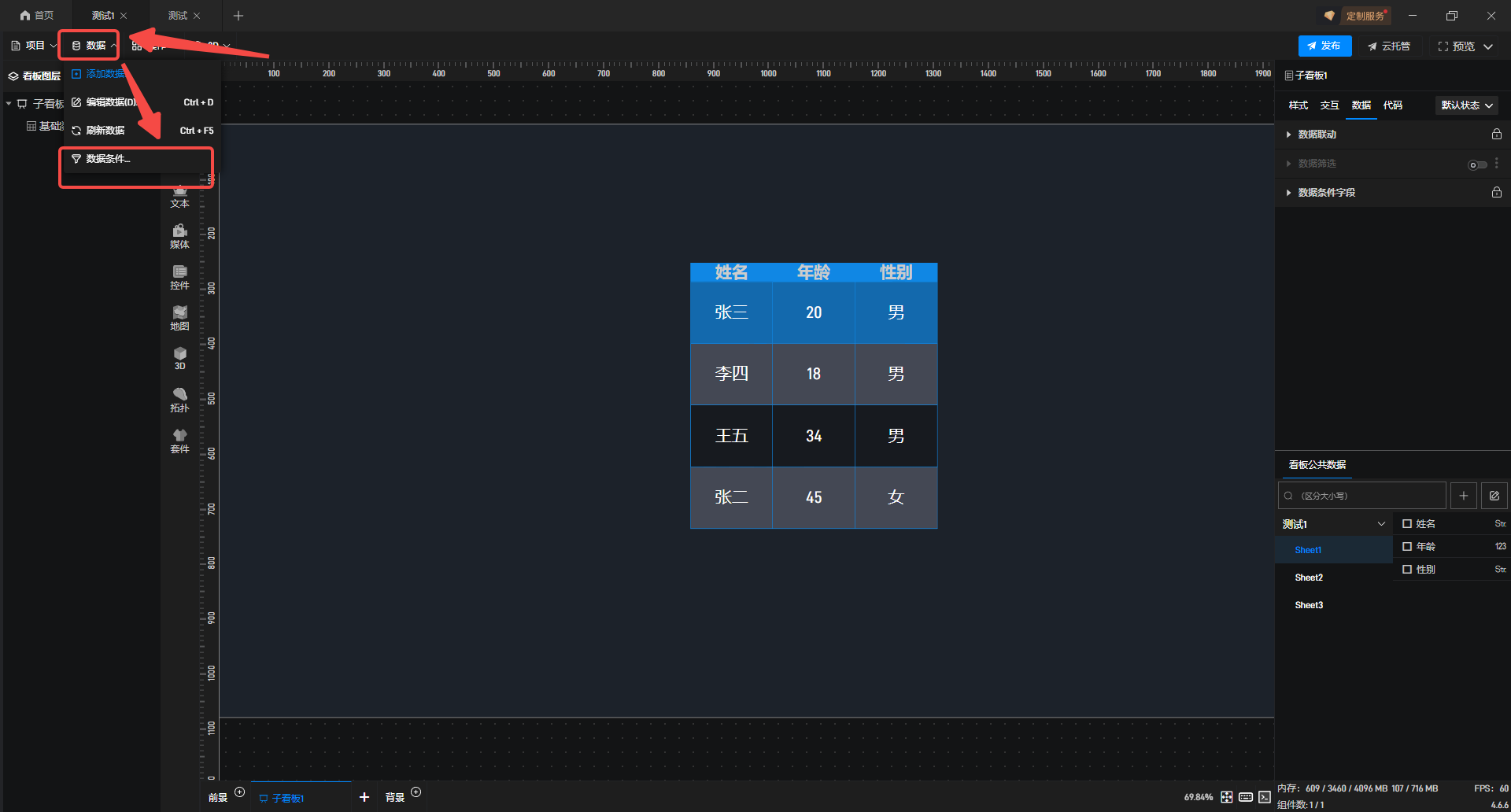1511x812 pixels.
Task: Toggle the 数据筛选 switch
Action: tap(1477, 164)
